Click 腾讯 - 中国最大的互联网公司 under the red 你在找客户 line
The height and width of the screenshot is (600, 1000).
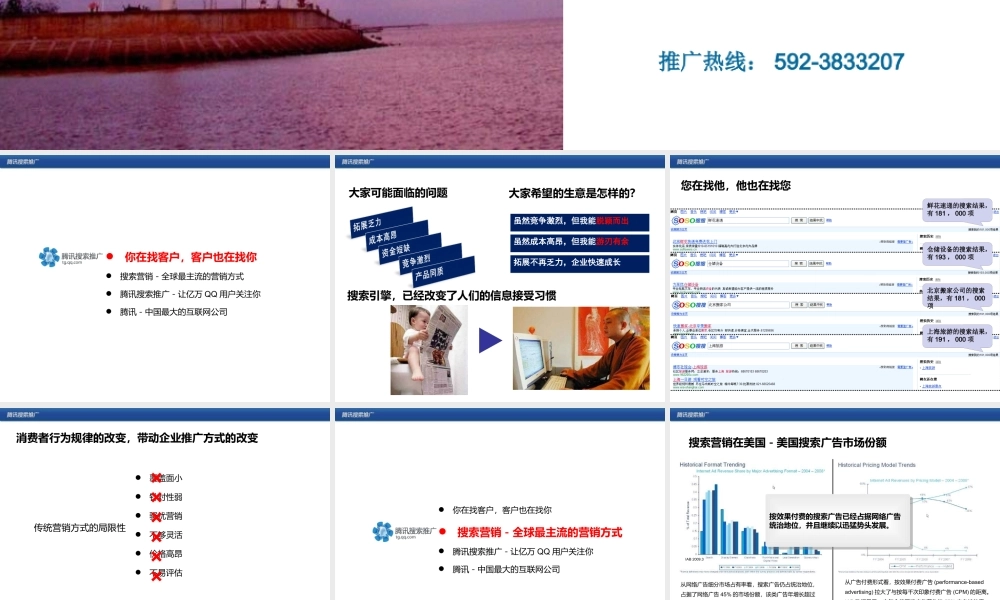click(173, 312)
